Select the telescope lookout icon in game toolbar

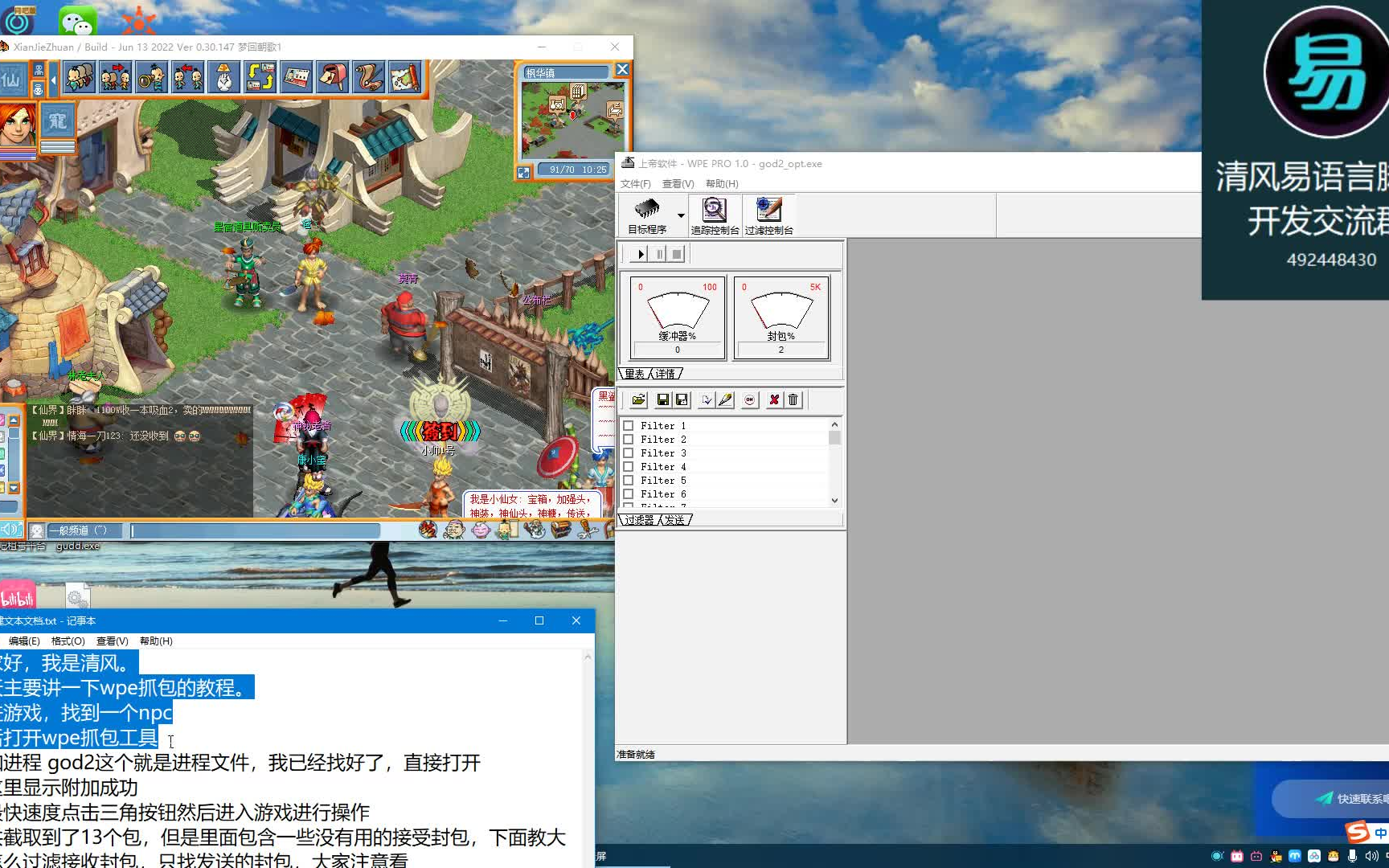(x=152, y=78)
